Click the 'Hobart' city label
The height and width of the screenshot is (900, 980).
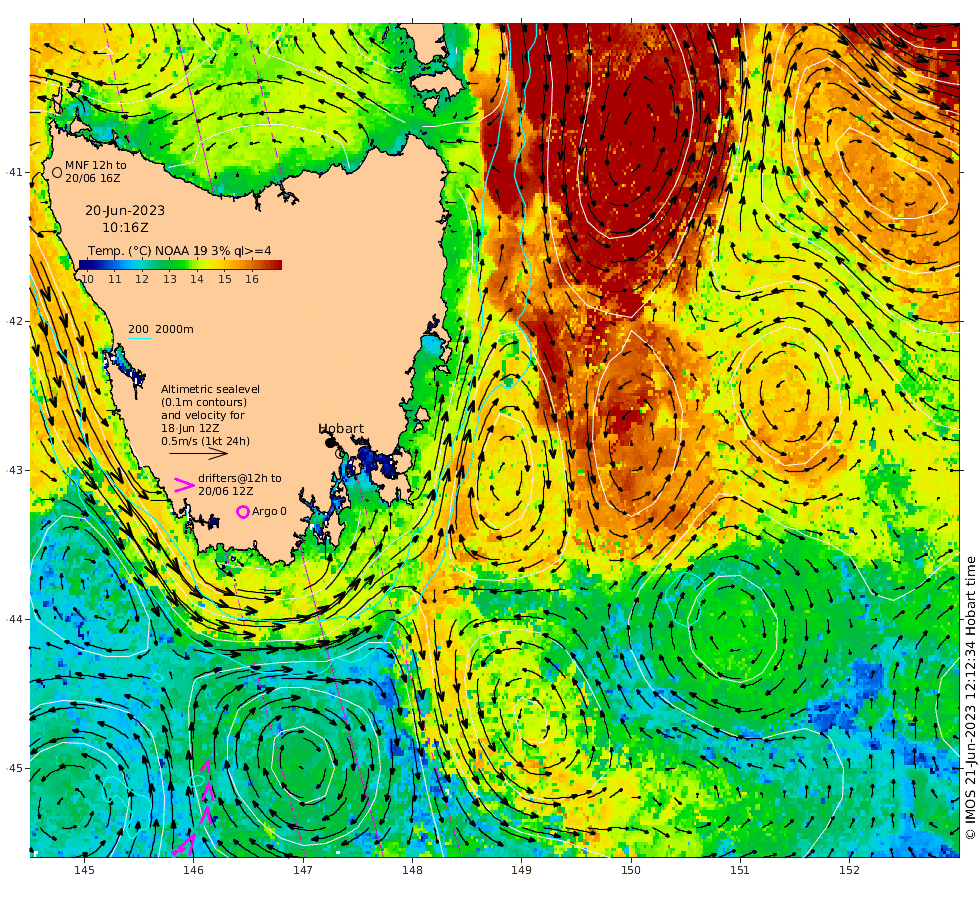(341, 429)
